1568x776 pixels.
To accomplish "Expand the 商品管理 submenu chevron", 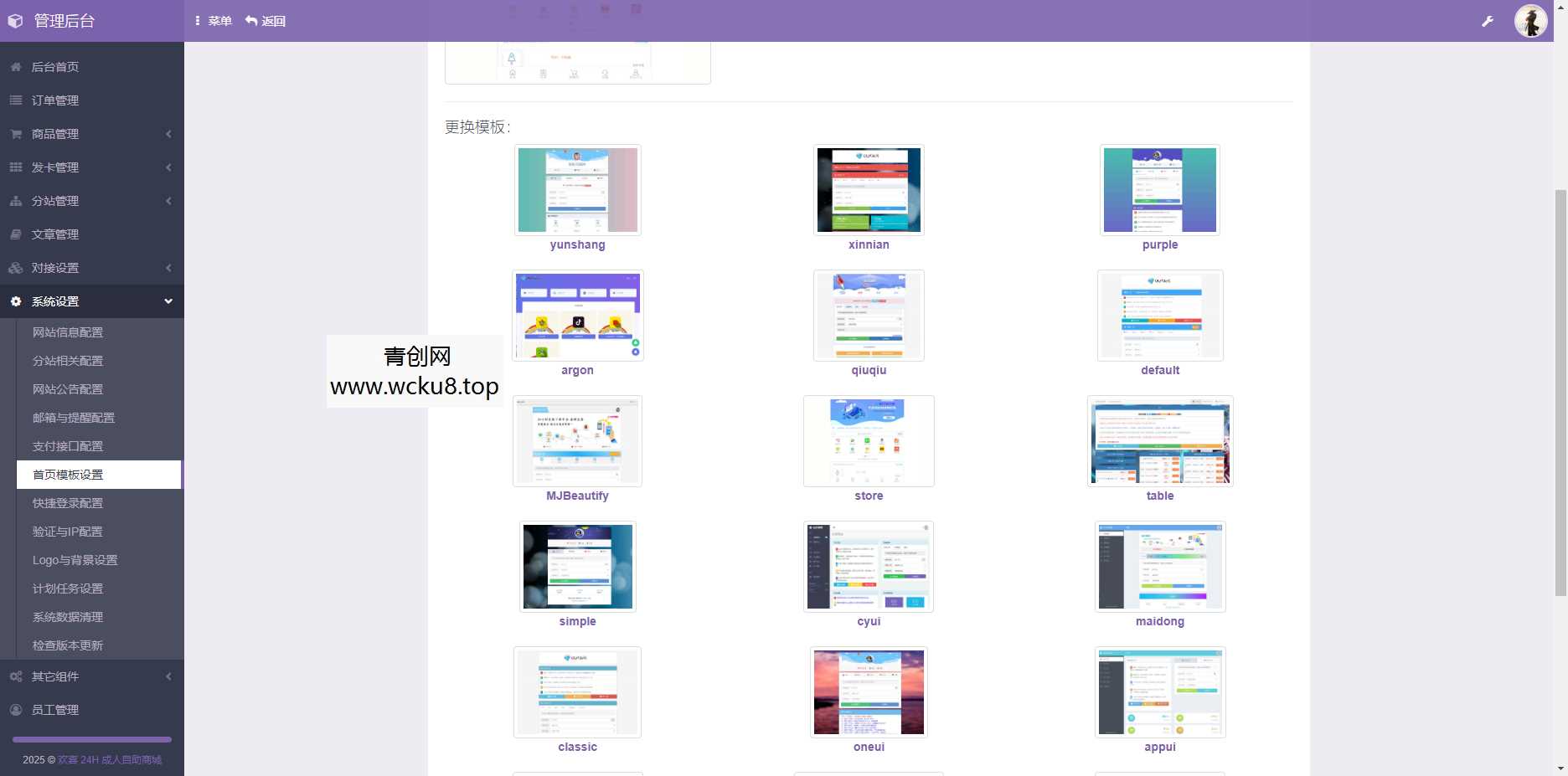I will (168, 134).
